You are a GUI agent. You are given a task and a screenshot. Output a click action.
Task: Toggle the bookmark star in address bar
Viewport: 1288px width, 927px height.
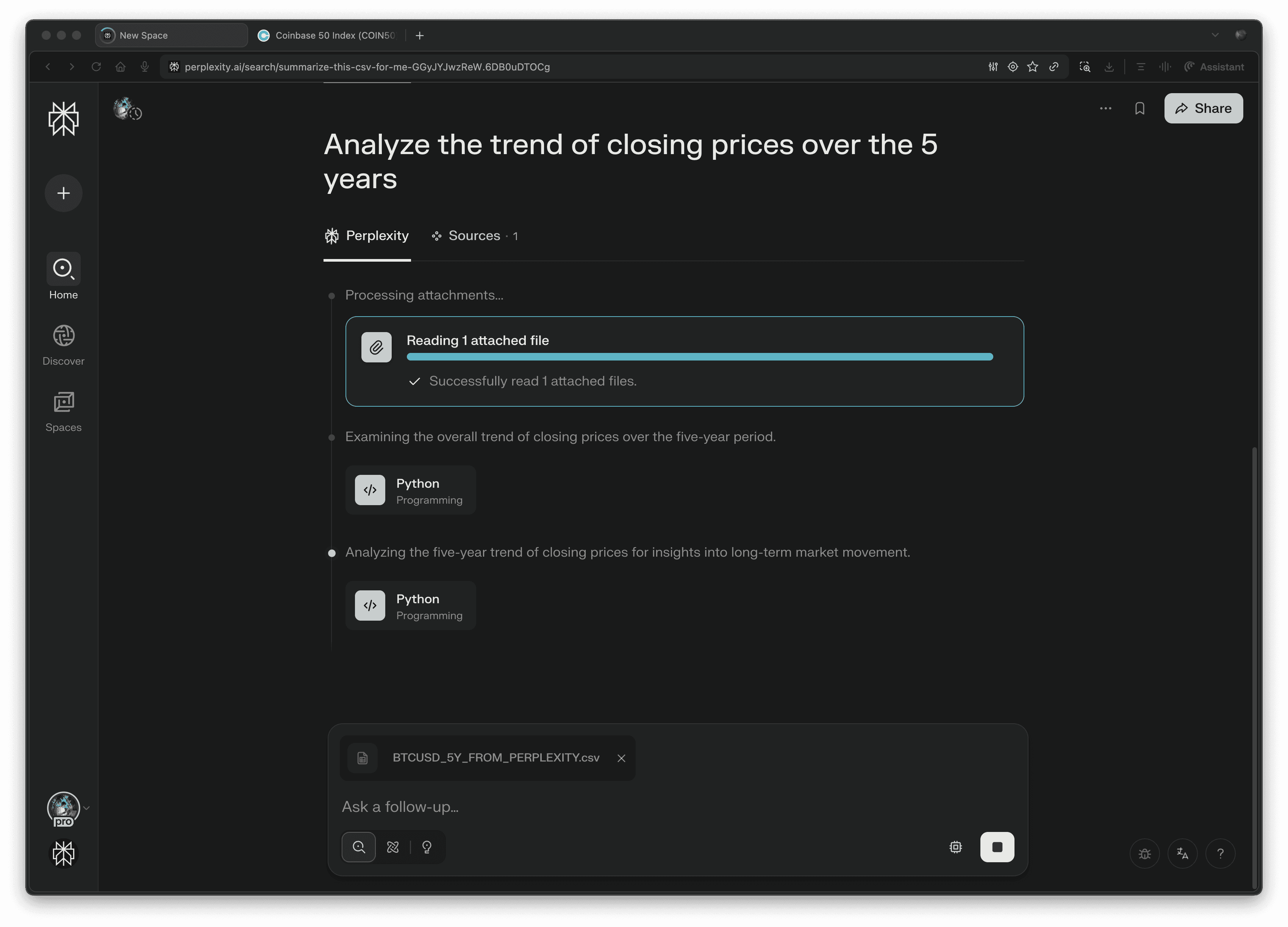pyautogui.click(x=1032, y=66)
